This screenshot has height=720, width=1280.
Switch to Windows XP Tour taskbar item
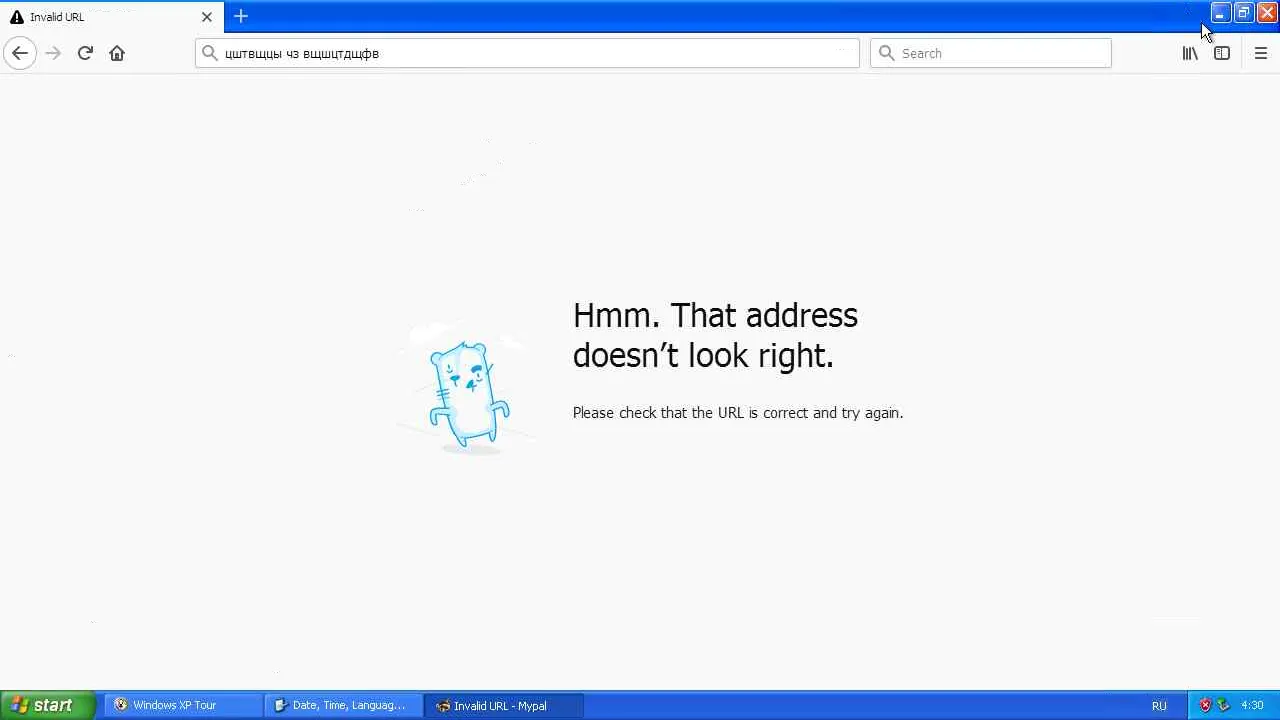(x=183, y=705)
